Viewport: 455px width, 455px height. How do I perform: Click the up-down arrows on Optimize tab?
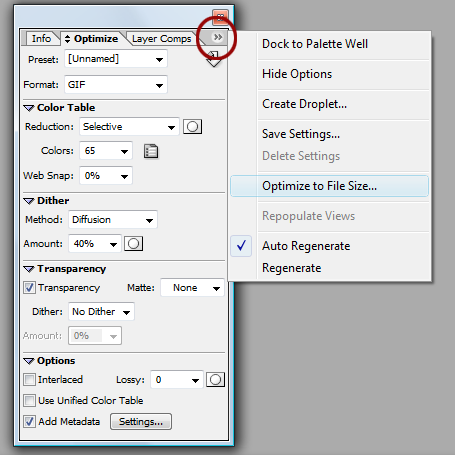[67, 39]
